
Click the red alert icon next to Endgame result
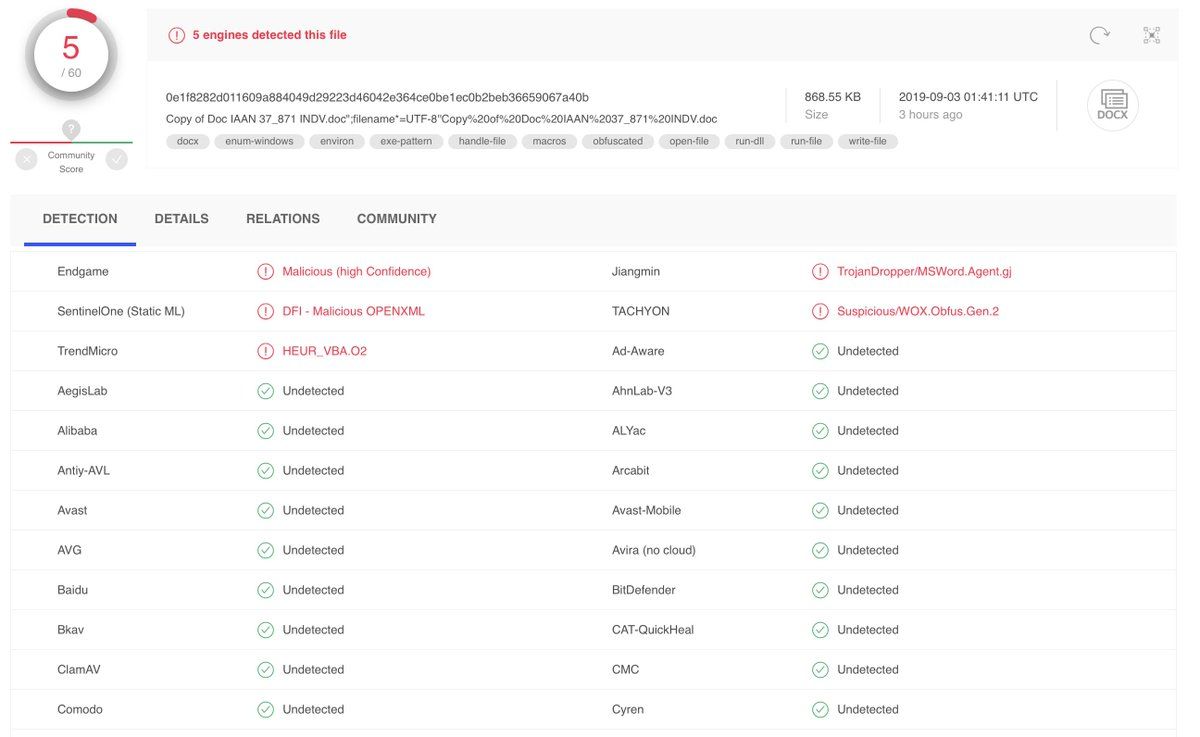[265, 272]
